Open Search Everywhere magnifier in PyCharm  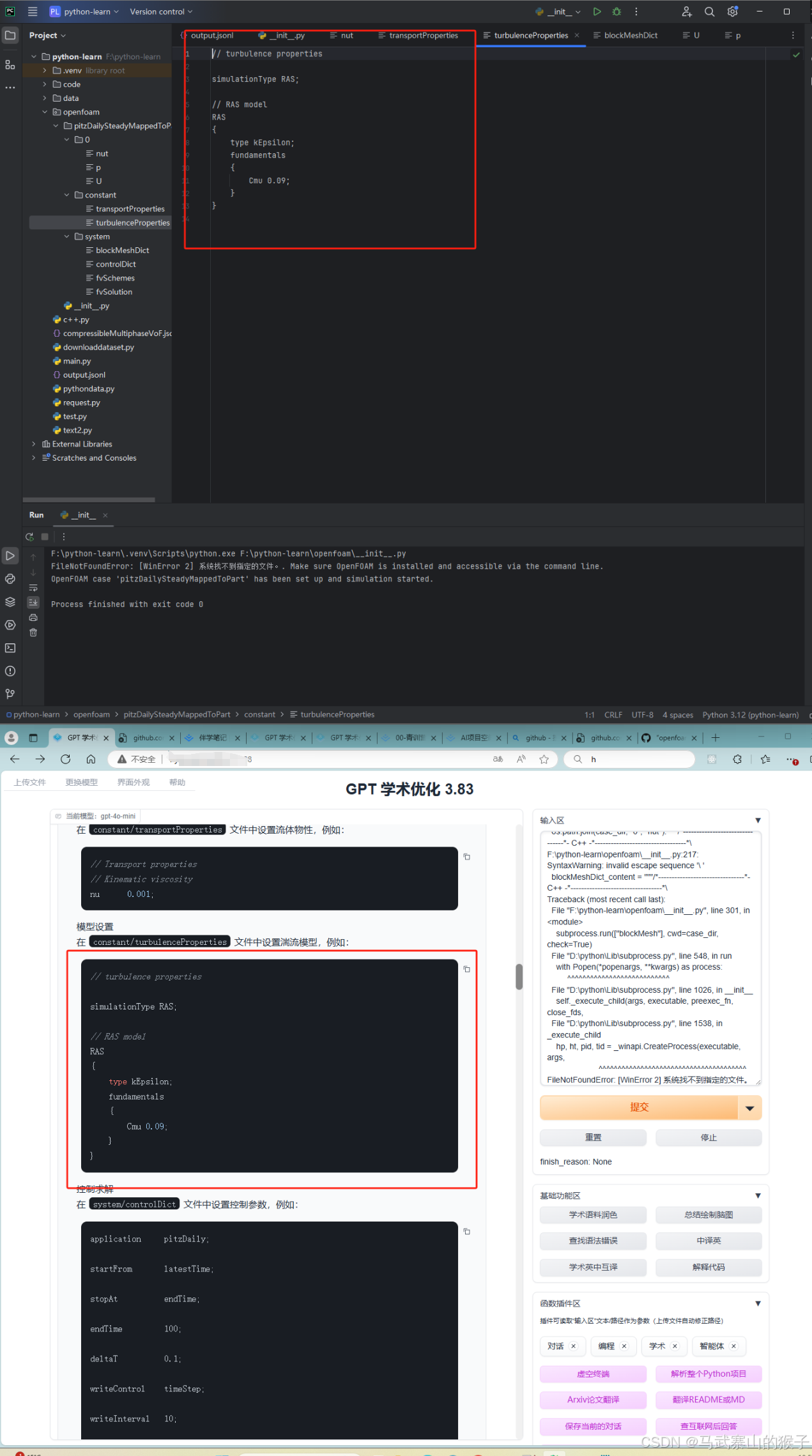[709, 11]
